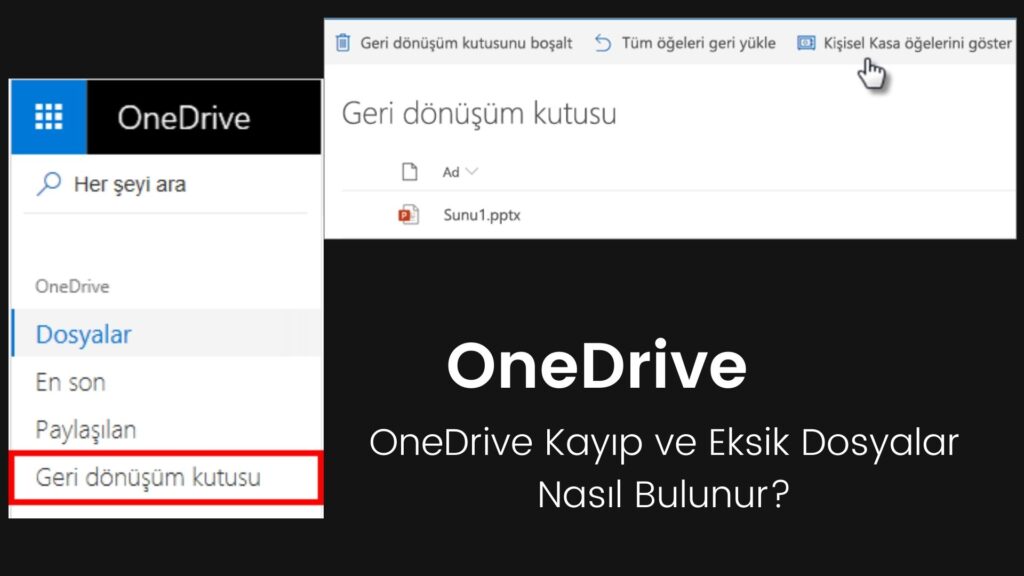Click the restore arrow icon on the toolbar
1024x576 pixels.
click(x=602, y=42)
